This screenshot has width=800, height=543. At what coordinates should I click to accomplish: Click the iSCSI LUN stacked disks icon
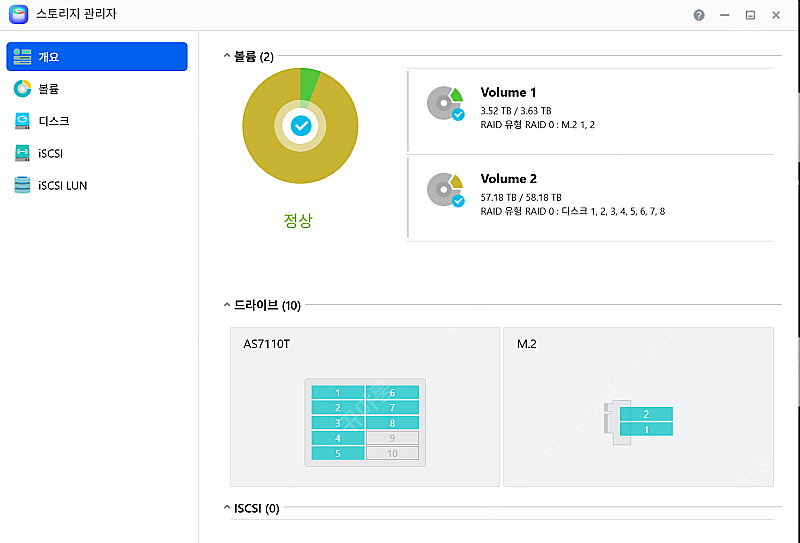tap(22, 185)
